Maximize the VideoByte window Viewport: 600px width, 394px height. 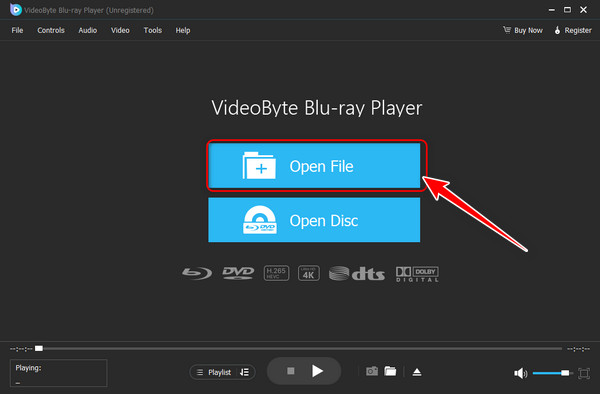pyautogui.click(x=567, y=10)
